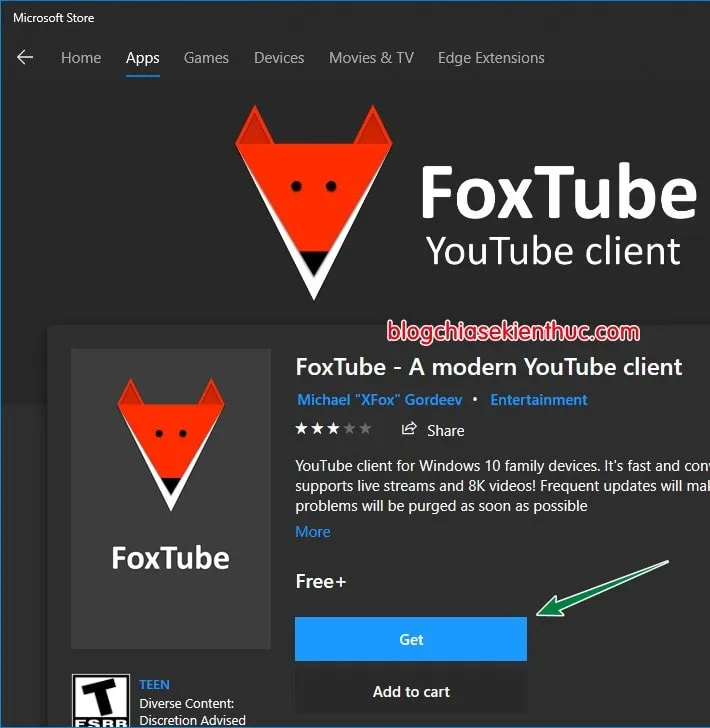Click the large FoxTube fox banner logo
The height and width of the screenshot is (728, 710).
[314, 202]
